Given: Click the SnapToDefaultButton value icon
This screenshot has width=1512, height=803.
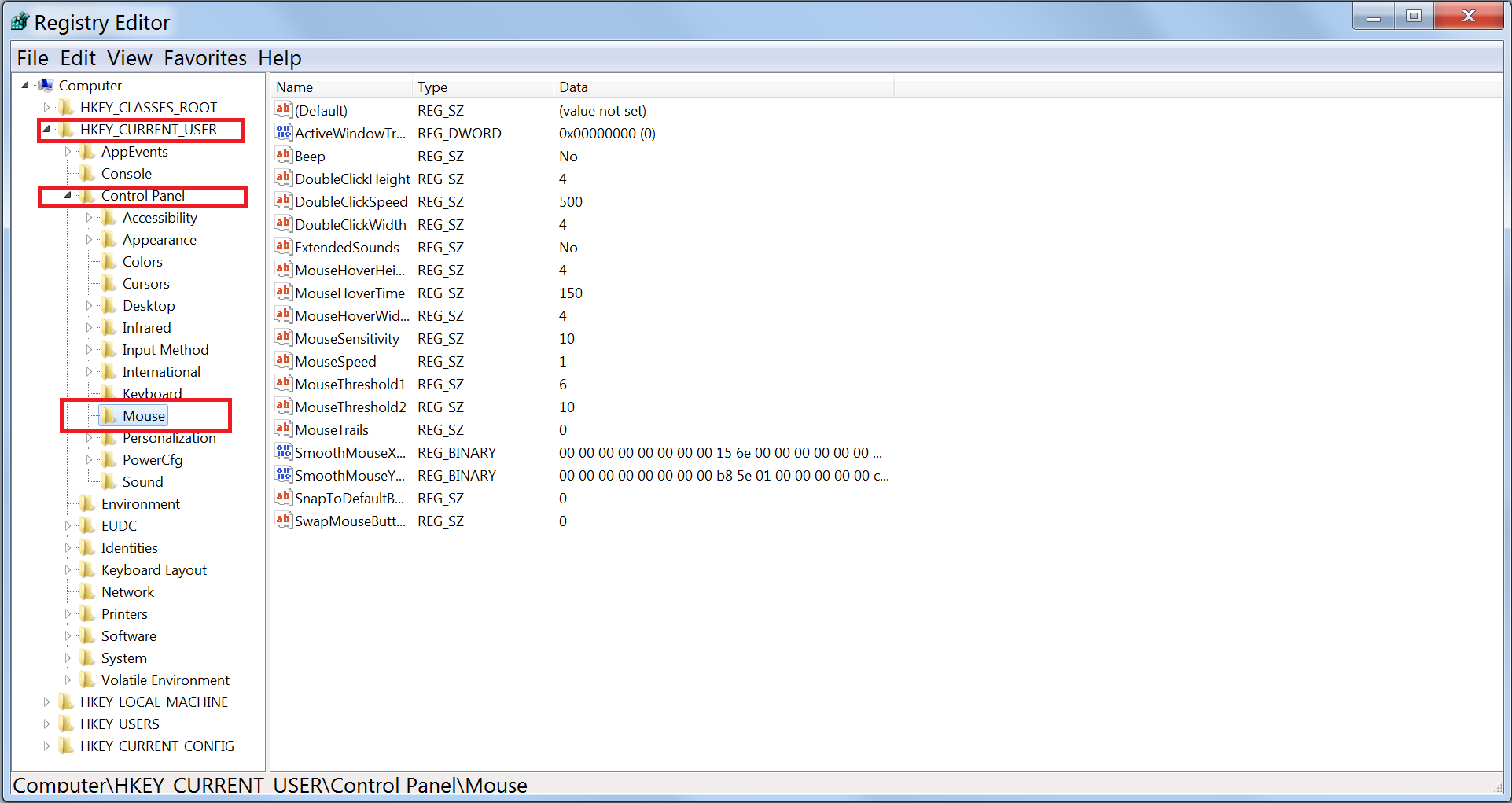Looking at the screenshot, I should click(x=284, y=497).
